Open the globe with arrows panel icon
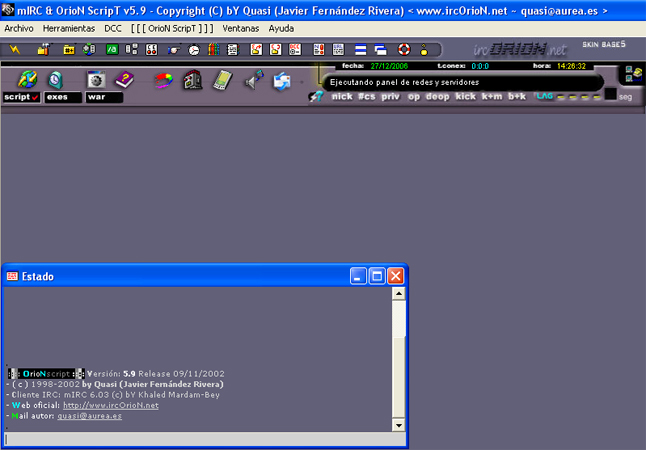Image resolution: width=646 pixels, height=450 pixels. 28,79
